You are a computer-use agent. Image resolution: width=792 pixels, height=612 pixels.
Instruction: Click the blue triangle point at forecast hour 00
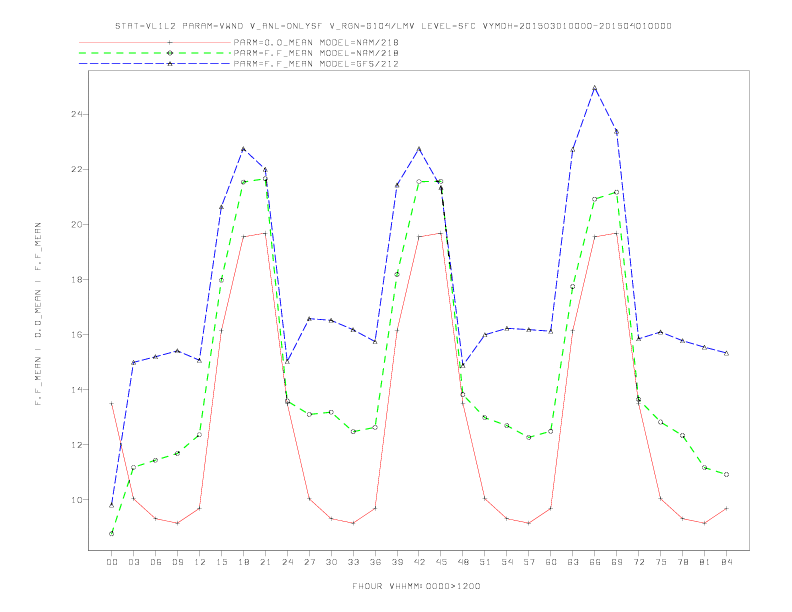tap(112, 505)
